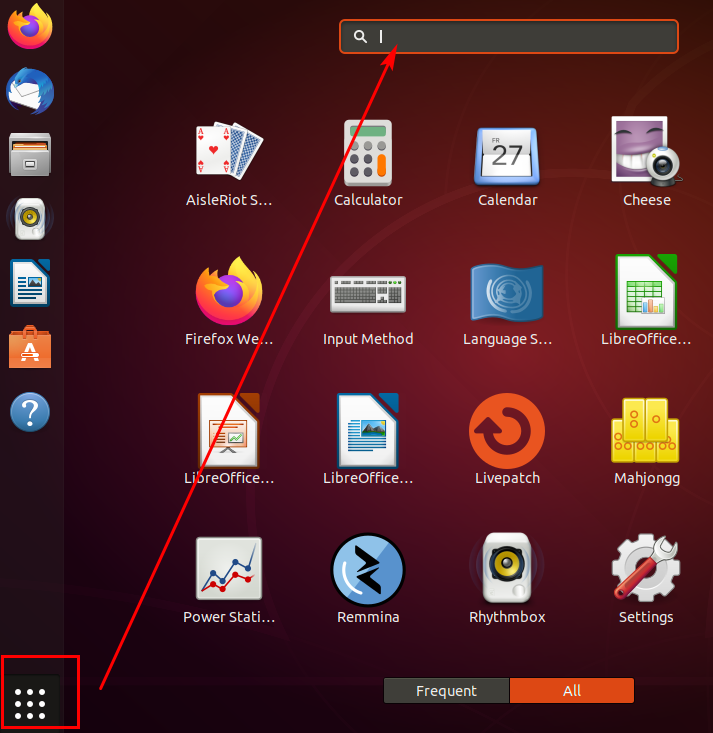Open Power Statistics from the grid
The height and width of the screenshot is (733, 713).
tap(229, 570)
